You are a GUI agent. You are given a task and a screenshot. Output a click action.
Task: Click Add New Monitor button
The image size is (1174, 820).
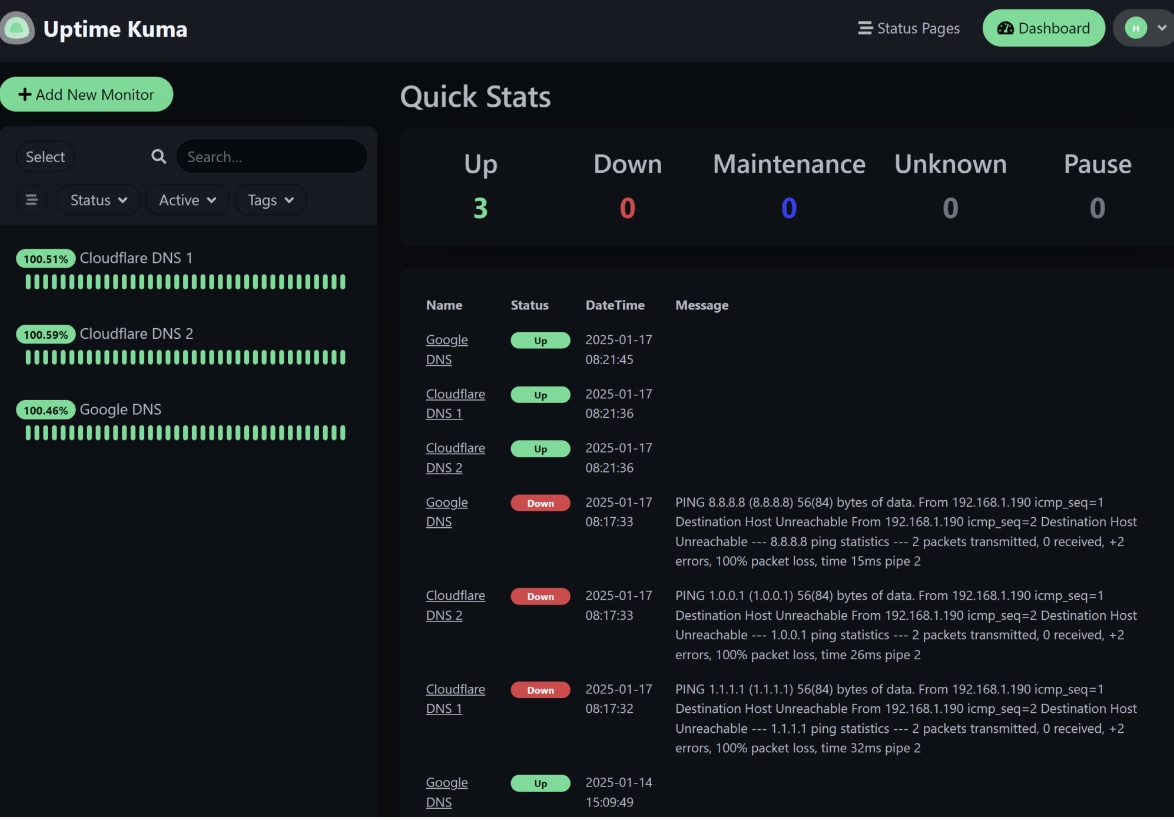(87, 94)
